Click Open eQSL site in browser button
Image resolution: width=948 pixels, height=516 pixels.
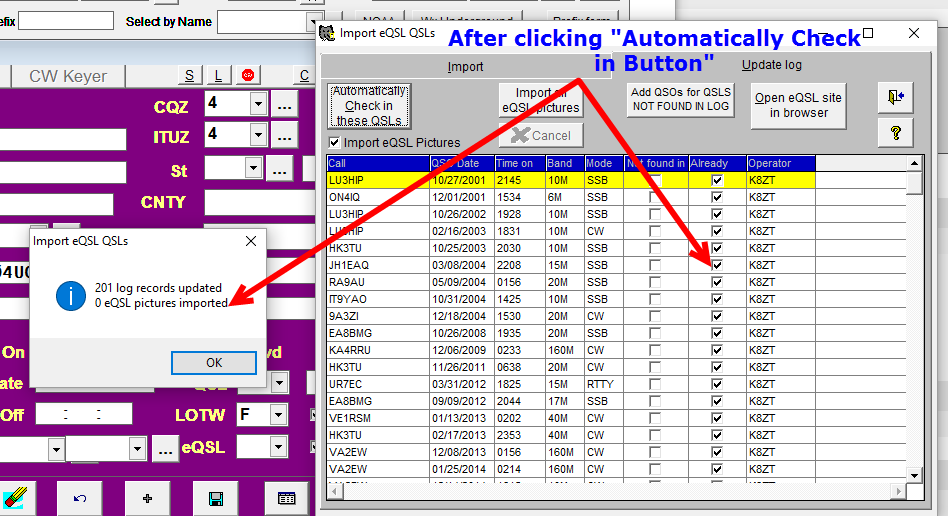pos(798,105)
